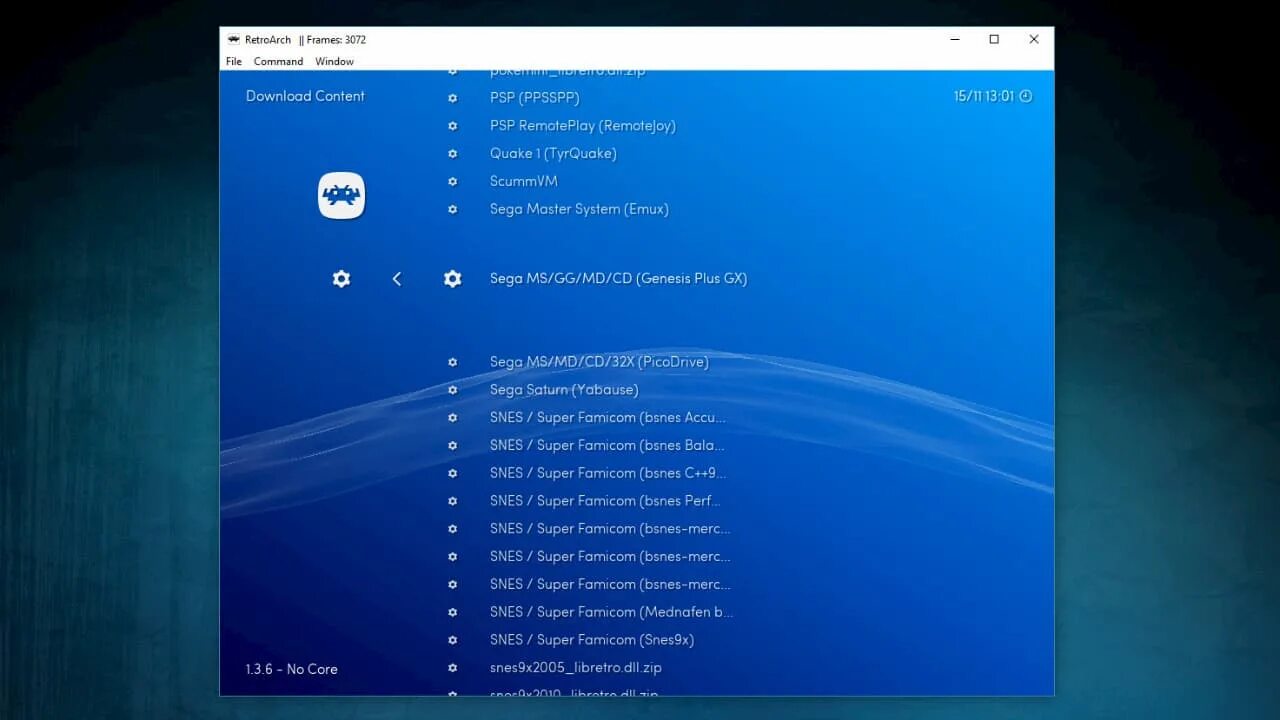Click gear icon next to Quake 1 (TyrQuake)
The image size is (1280, 720).
(452, 154)
